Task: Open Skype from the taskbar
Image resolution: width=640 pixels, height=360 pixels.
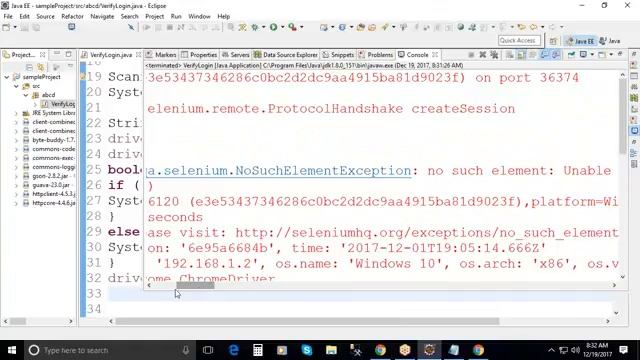Action: pos(307,350)
